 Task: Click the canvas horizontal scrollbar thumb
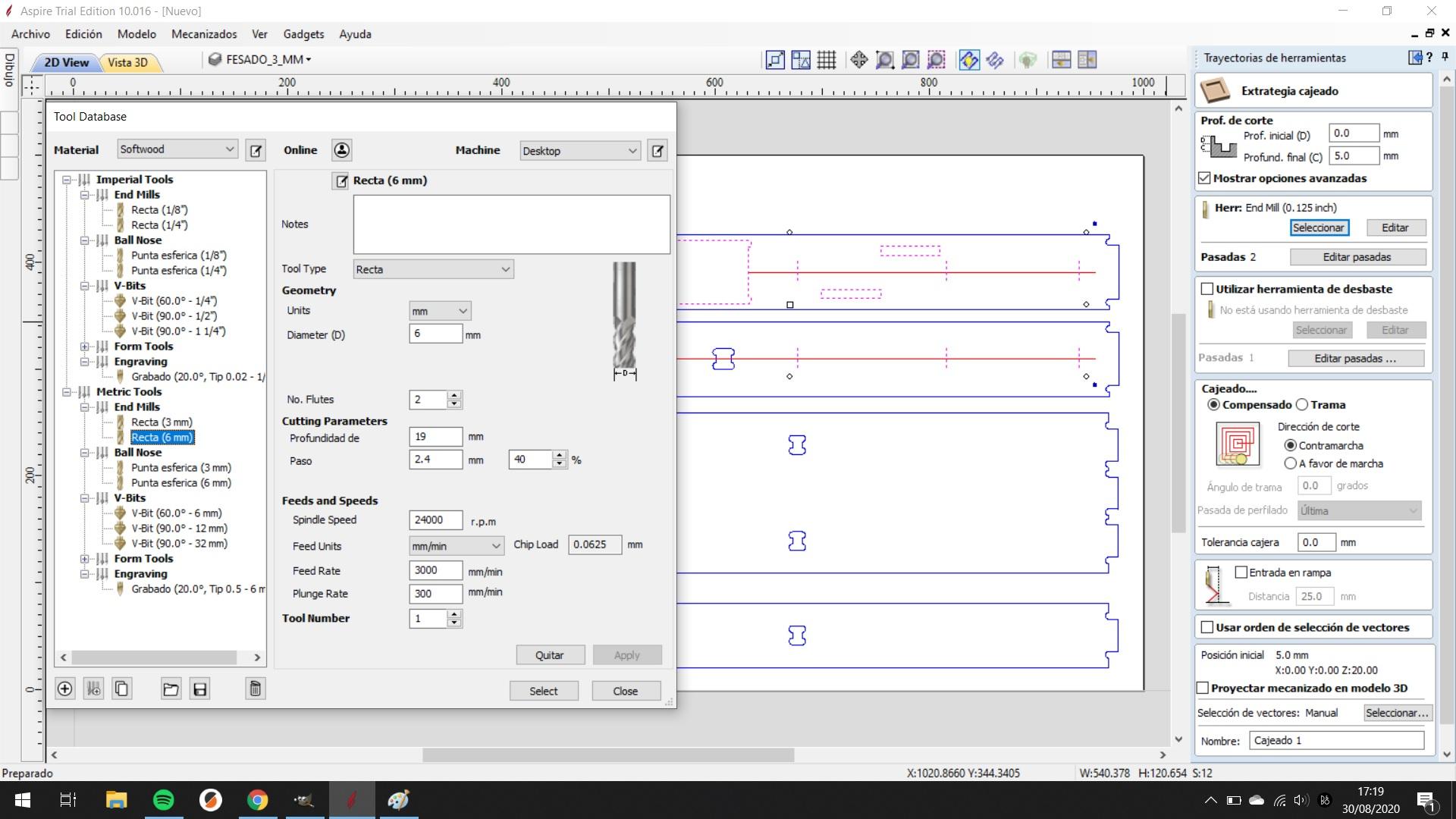608,755
